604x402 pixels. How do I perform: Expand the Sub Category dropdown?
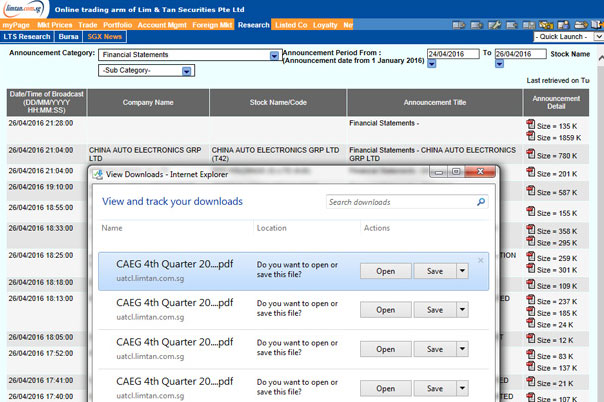(186, 71)
